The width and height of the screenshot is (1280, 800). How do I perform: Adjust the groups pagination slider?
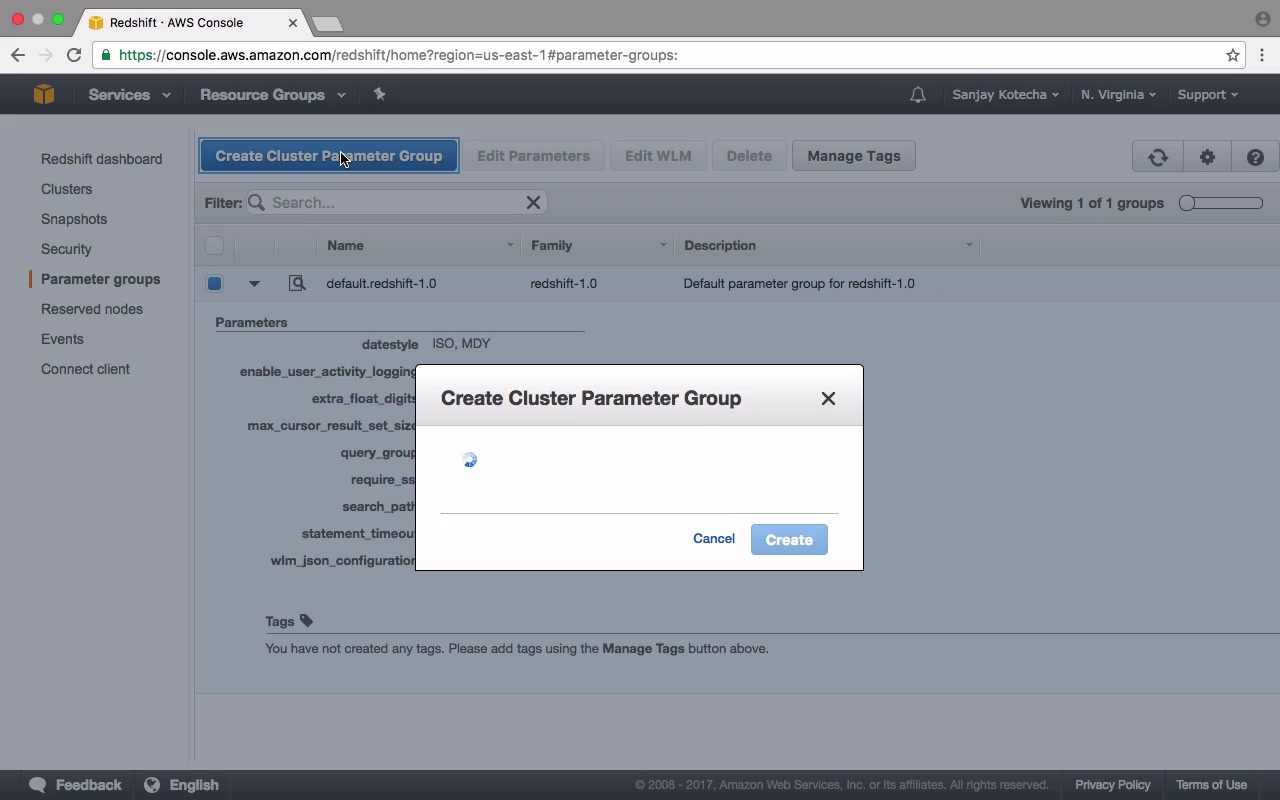pyautogui.click(x=1220, y=203)
